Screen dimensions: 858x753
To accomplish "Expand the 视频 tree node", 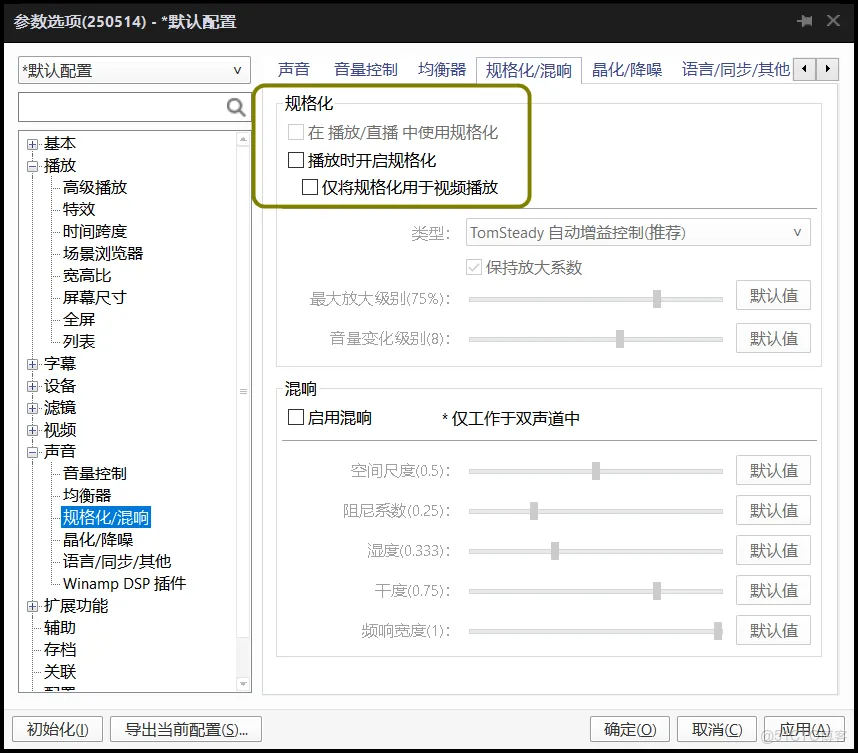I will [32, 429].
